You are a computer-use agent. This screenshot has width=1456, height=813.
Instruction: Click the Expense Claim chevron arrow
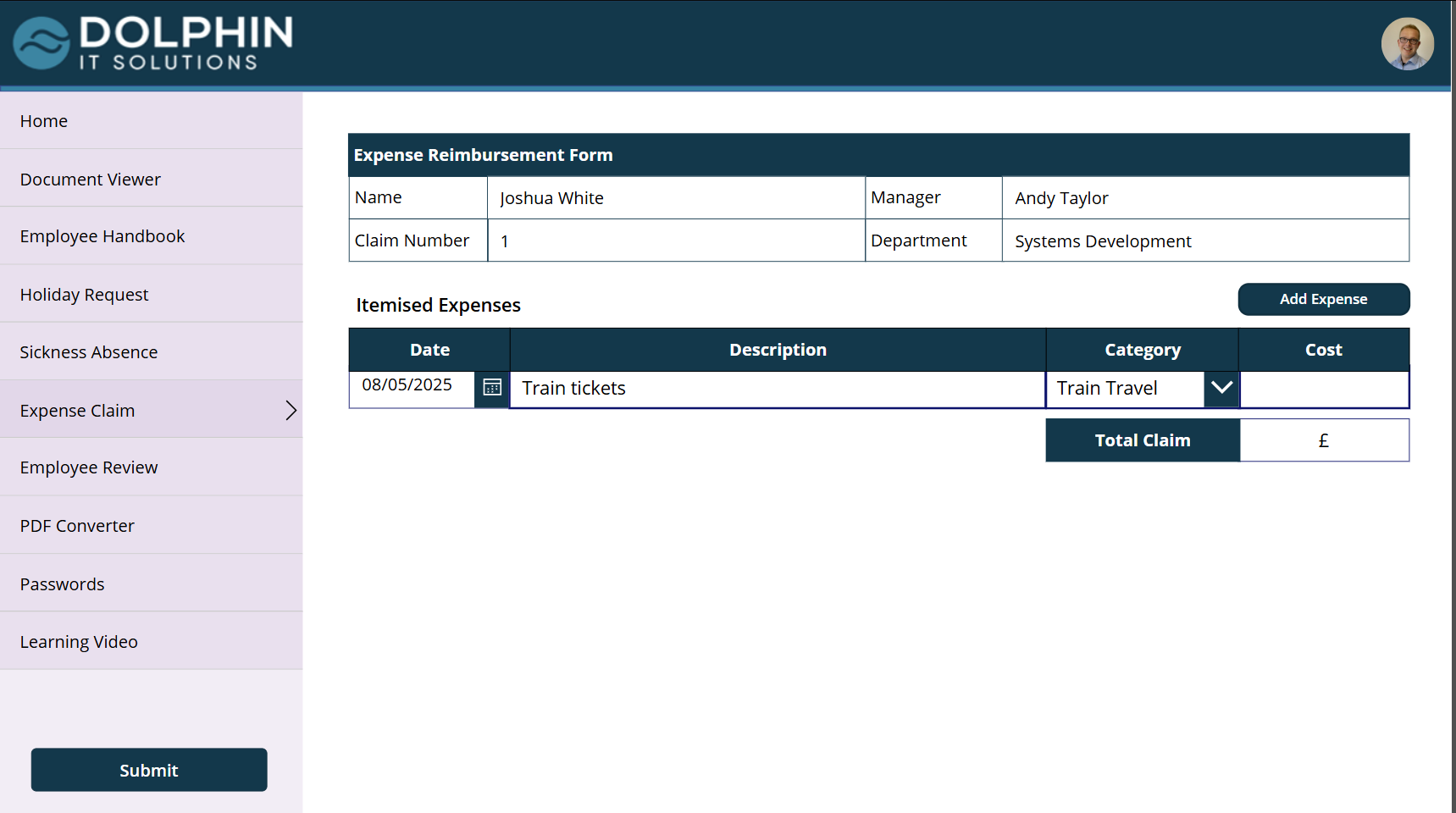tap(291, 411)
